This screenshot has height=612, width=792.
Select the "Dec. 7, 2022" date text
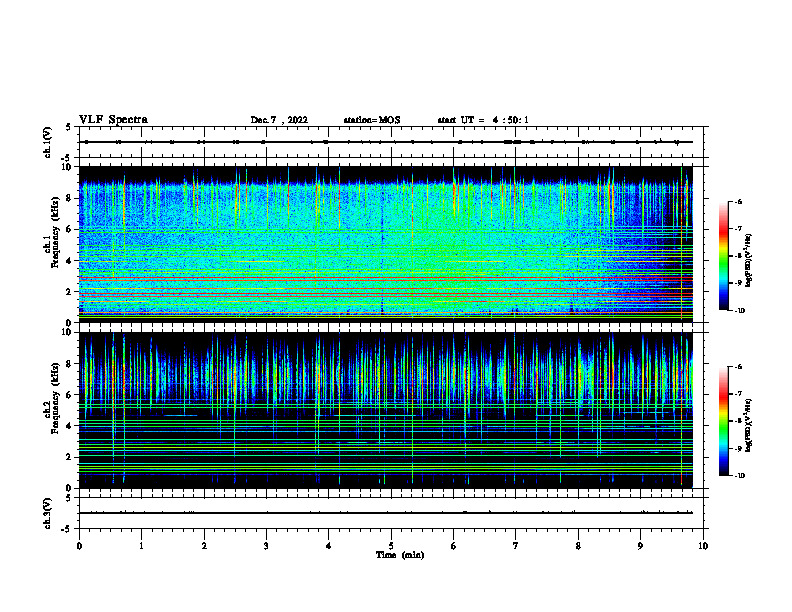[279, 120]
